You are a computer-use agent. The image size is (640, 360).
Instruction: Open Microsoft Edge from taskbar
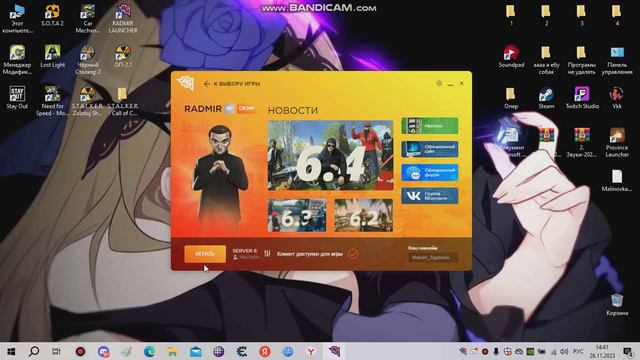(x=149, y=351)
